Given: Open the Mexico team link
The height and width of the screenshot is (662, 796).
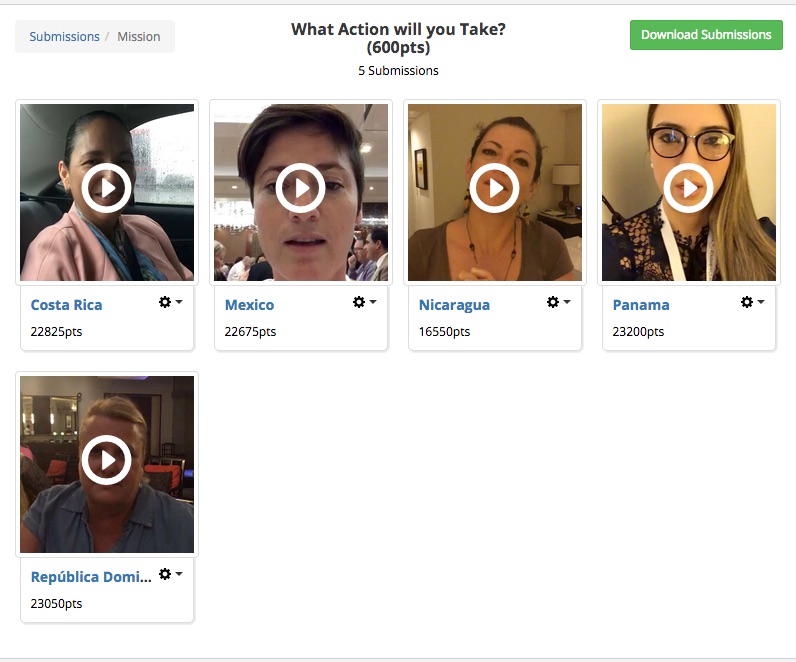Looking at the screenshot, I should click(249, 305).
